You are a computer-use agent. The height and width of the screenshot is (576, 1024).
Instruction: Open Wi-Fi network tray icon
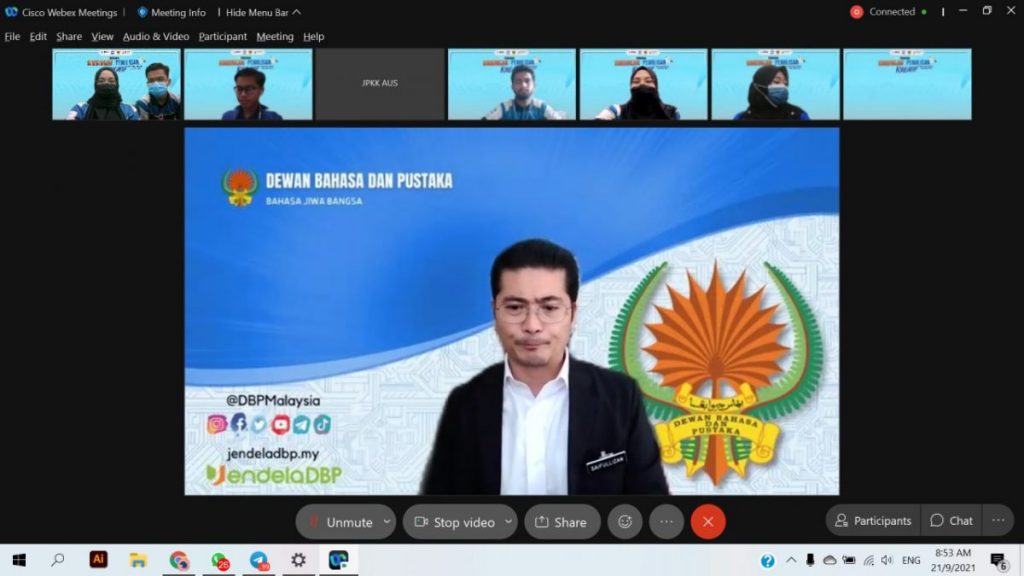click(x=869, y=560)
